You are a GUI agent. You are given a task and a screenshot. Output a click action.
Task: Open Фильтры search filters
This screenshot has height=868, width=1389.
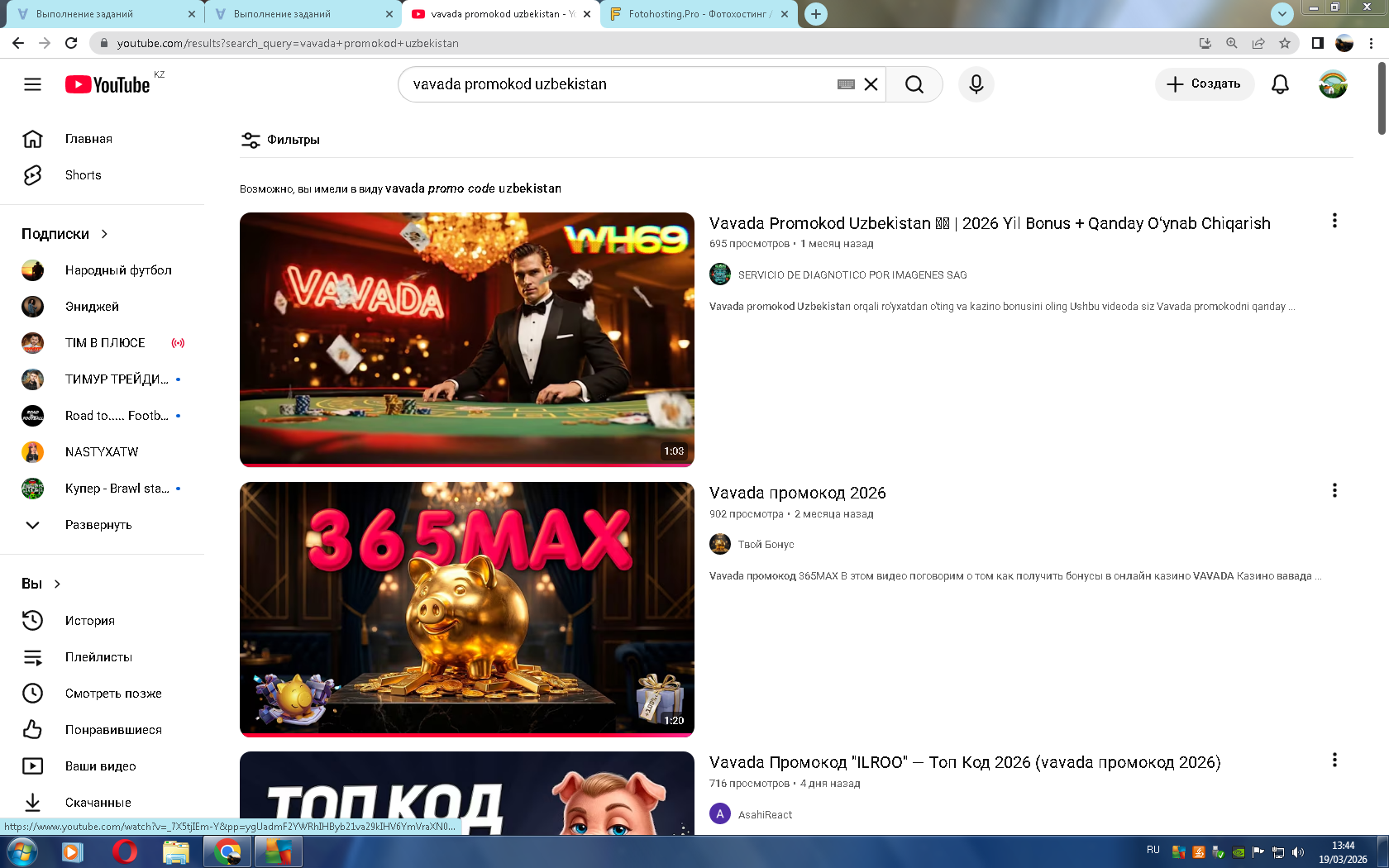pos(280,140)
